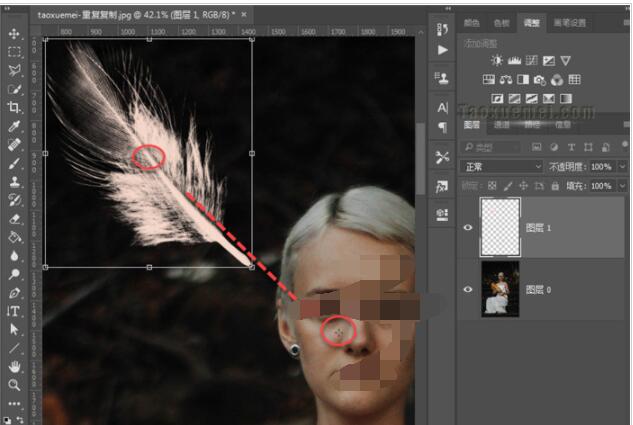This screenshot has height=425, width=633.
Task: Hide 图层 1 using its eye icon
Action: click(468, 228)
